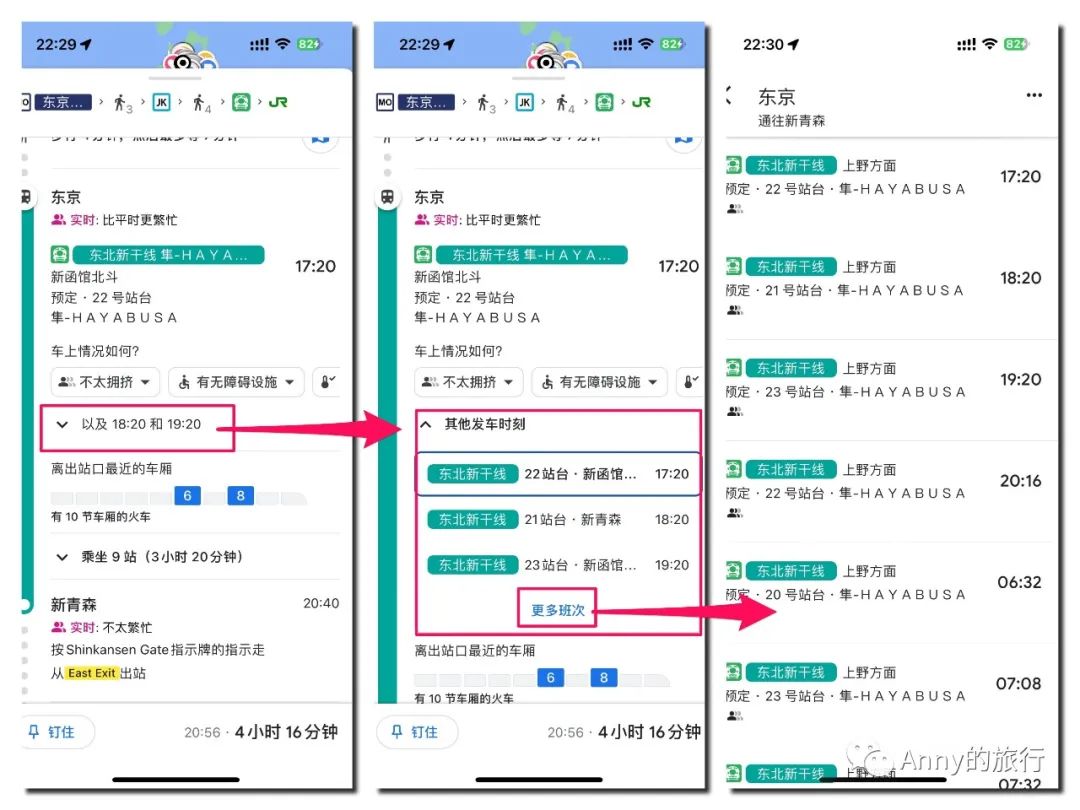The width and height of the screenshot is (1080, 810).
Task: Tap the 钉住 button in middle phone
Action: point(417,732)
